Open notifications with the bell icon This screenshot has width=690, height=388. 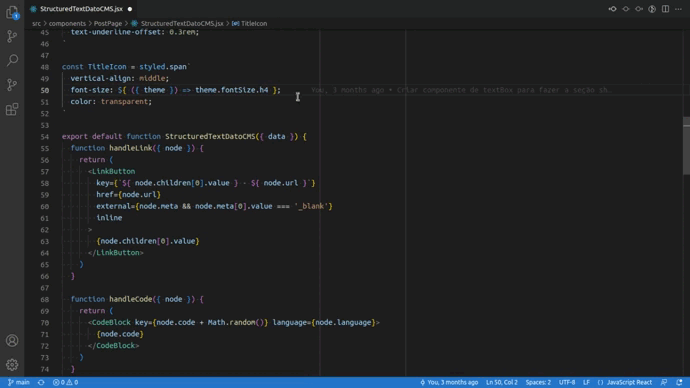click(x=679, y=382)
